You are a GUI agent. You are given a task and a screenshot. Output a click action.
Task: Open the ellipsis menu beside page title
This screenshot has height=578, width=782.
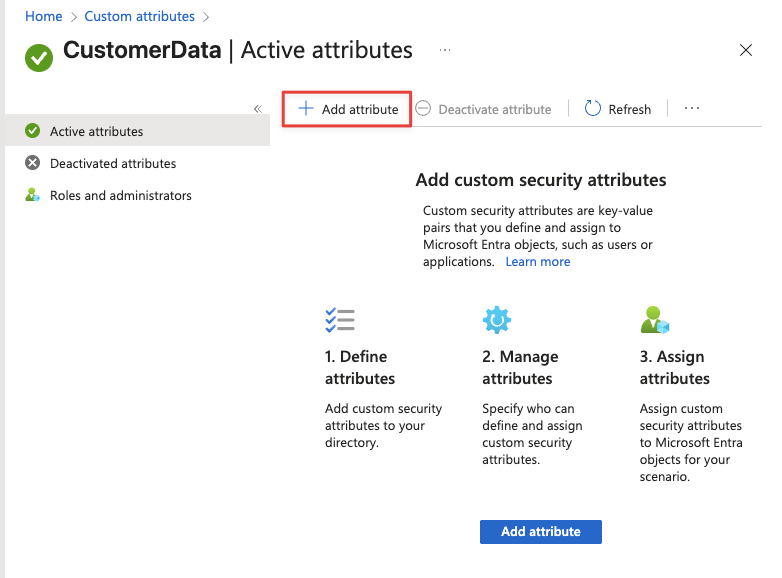[x=445, y=50]
